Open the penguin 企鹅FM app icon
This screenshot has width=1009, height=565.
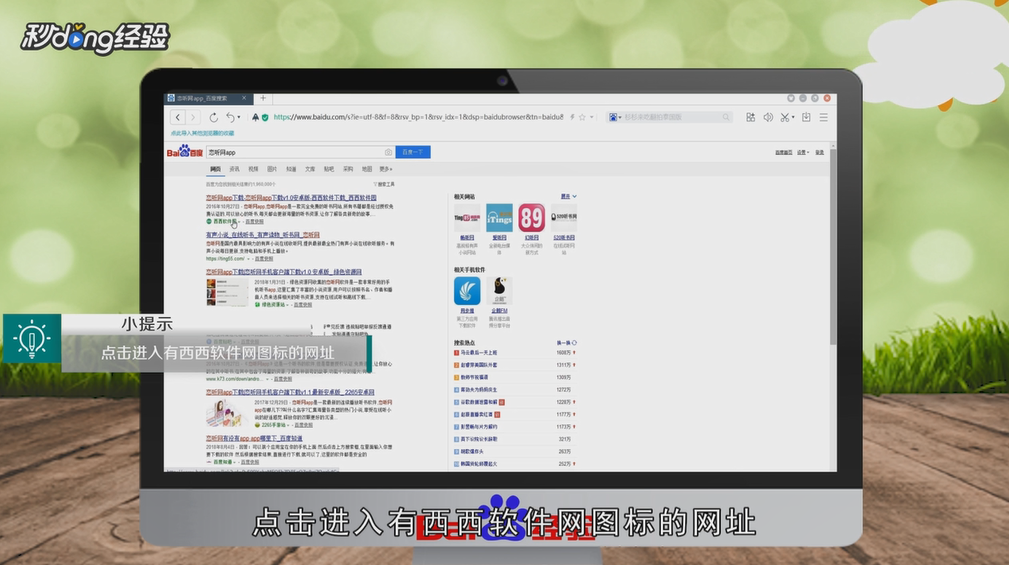tap(499, 291)
